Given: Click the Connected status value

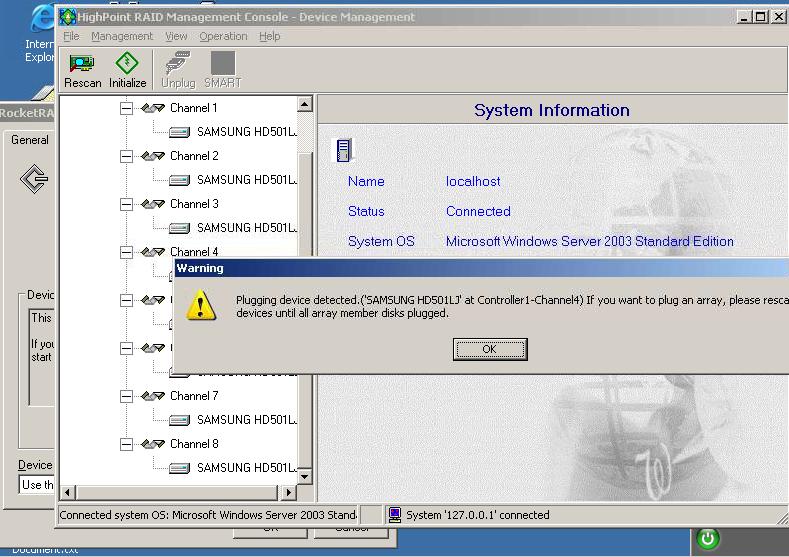Looking at the screenshot, I should [478, 211].
